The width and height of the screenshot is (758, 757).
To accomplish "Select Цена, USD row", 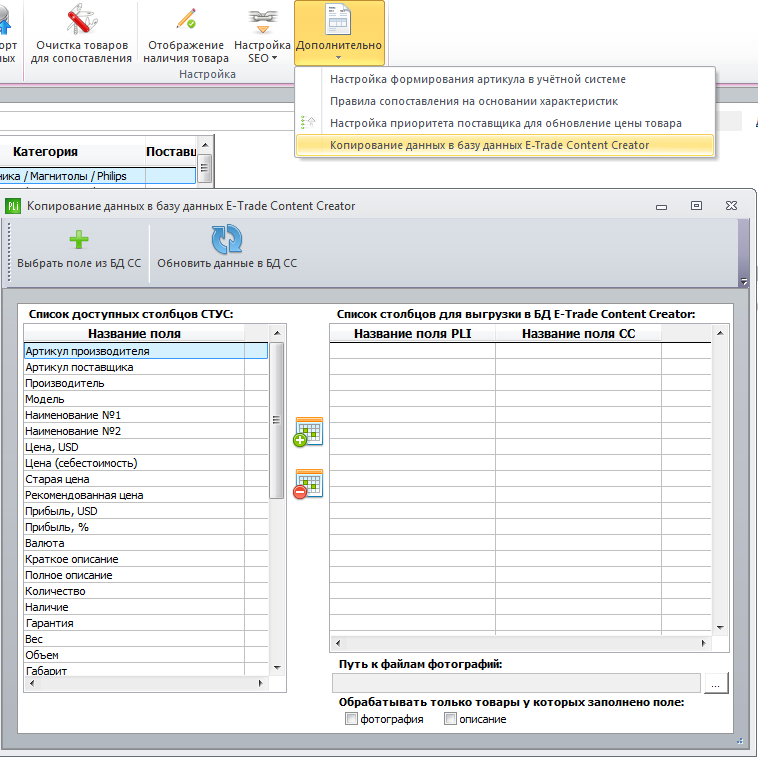I will coord(146,447).
